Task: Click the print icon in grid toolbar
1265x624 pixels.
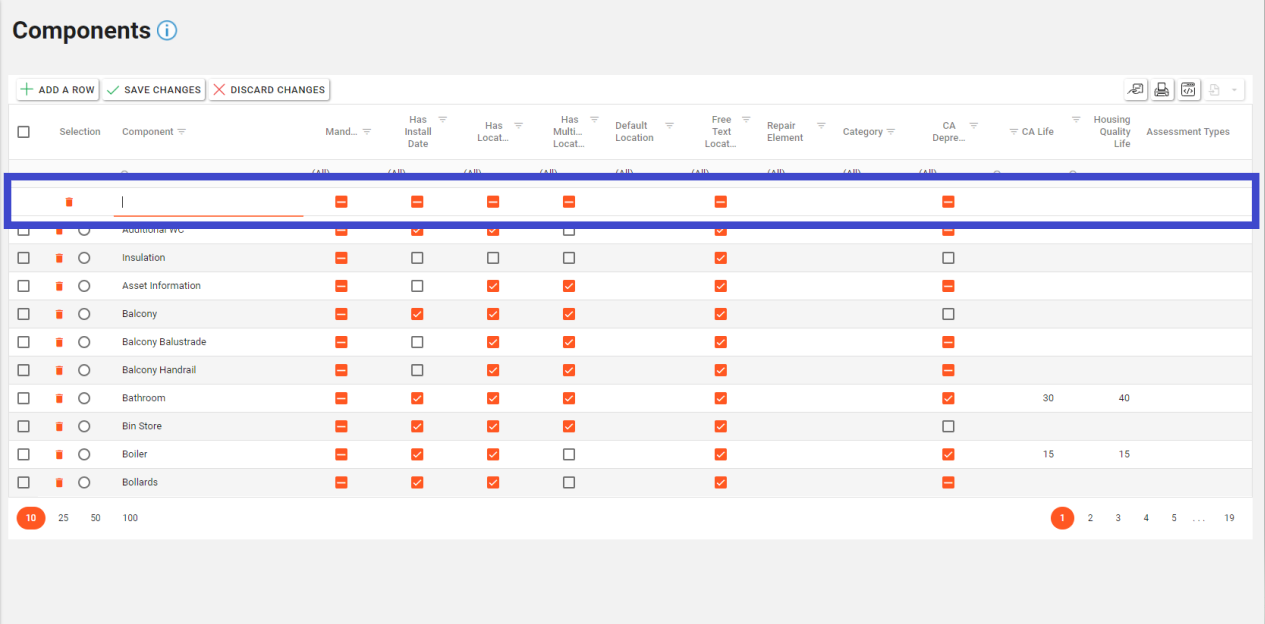Action: 1161,90
